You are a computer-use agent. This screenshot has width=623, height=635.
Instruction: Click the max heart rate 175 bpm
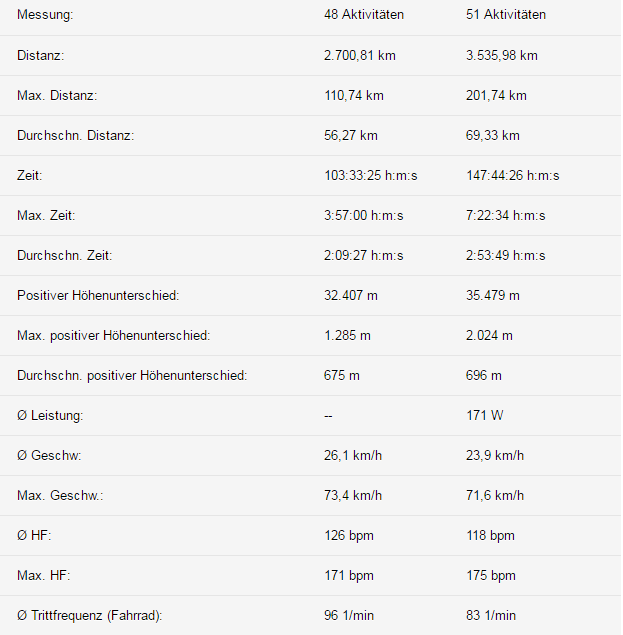point(491,576)
